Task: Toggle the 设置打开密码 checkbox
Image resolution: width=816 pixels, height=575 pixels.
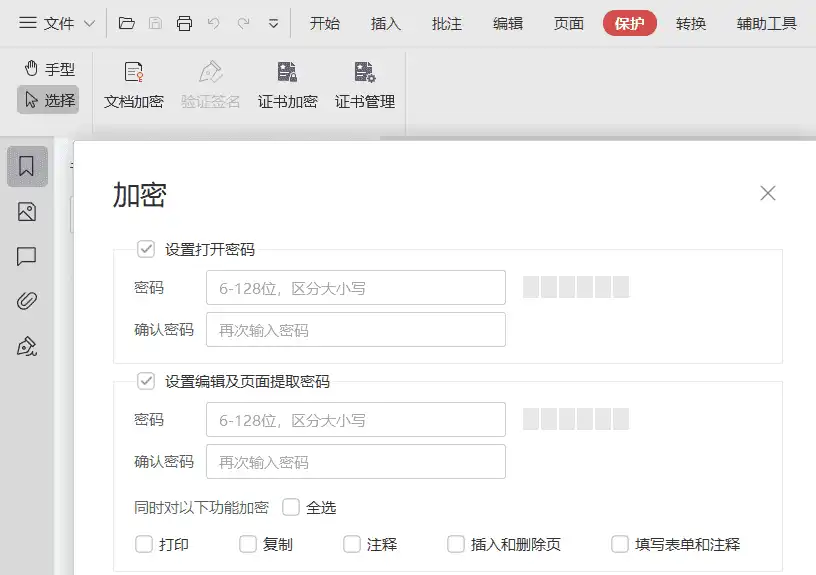Action: 146,249
